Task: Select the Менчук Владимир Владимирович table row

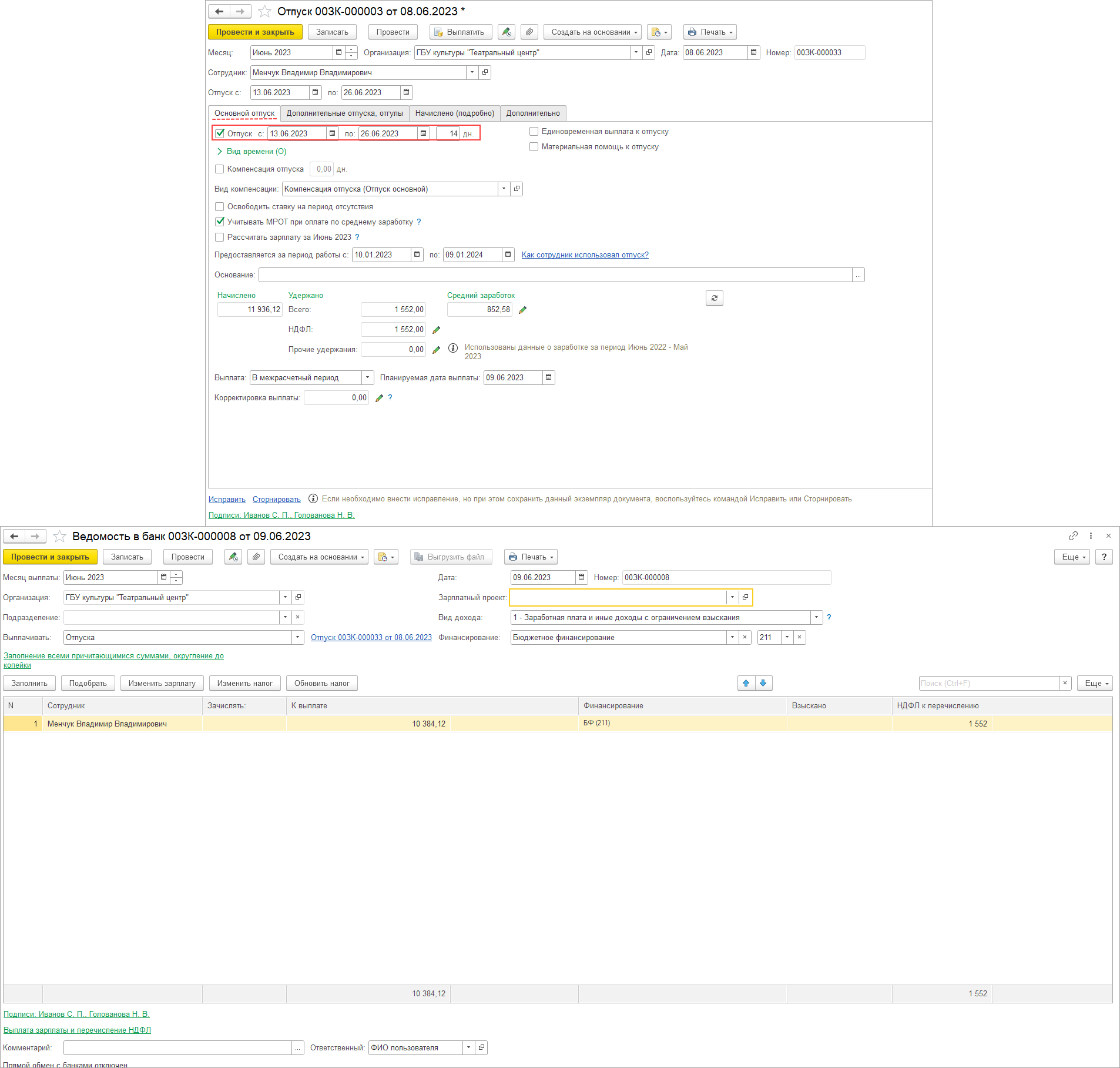Action: [558, 724]
